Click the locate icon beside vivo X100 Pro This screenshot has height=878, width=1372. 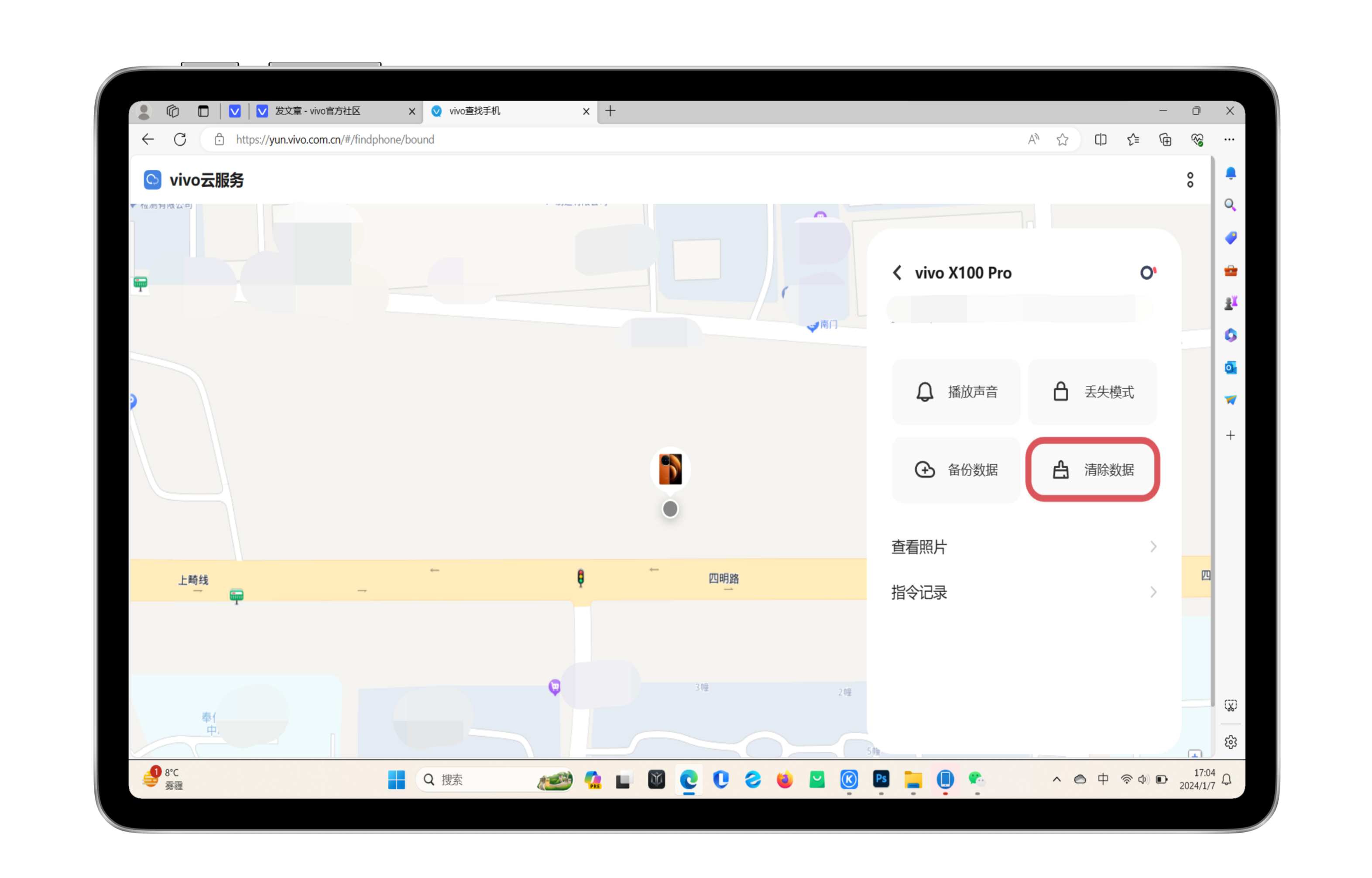(1148, 273)
